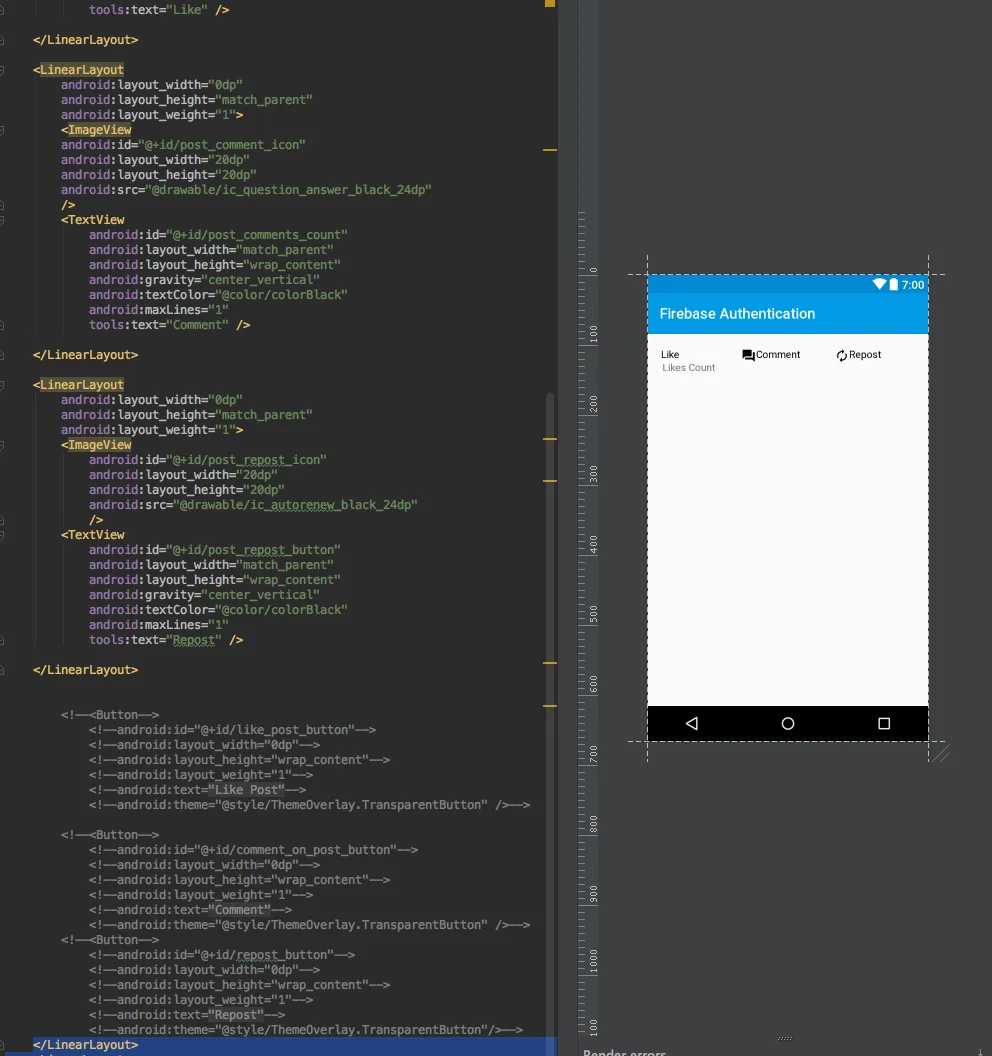Click the "Firebase Authentication" title in the preview
Image resolution: width=992 pixels, height=1056 pixels.
(737, 314)
